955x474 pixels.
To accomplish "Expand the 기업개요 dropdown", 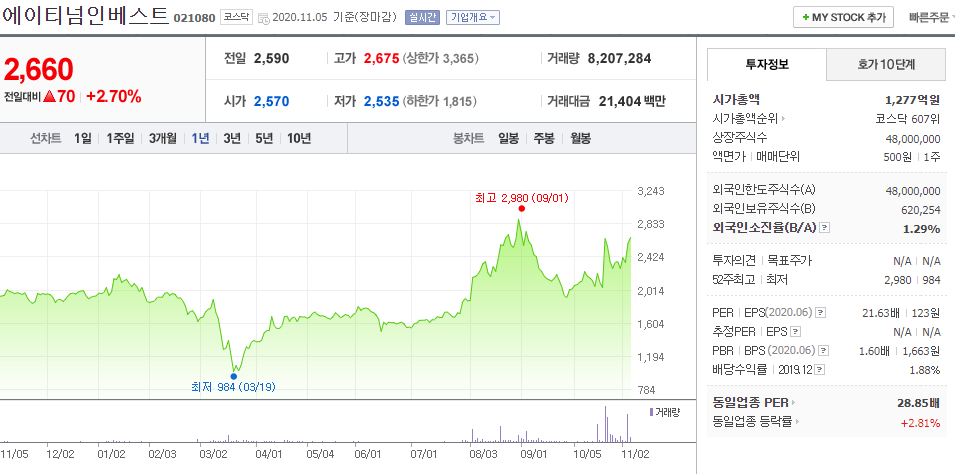I will (473, 17).
